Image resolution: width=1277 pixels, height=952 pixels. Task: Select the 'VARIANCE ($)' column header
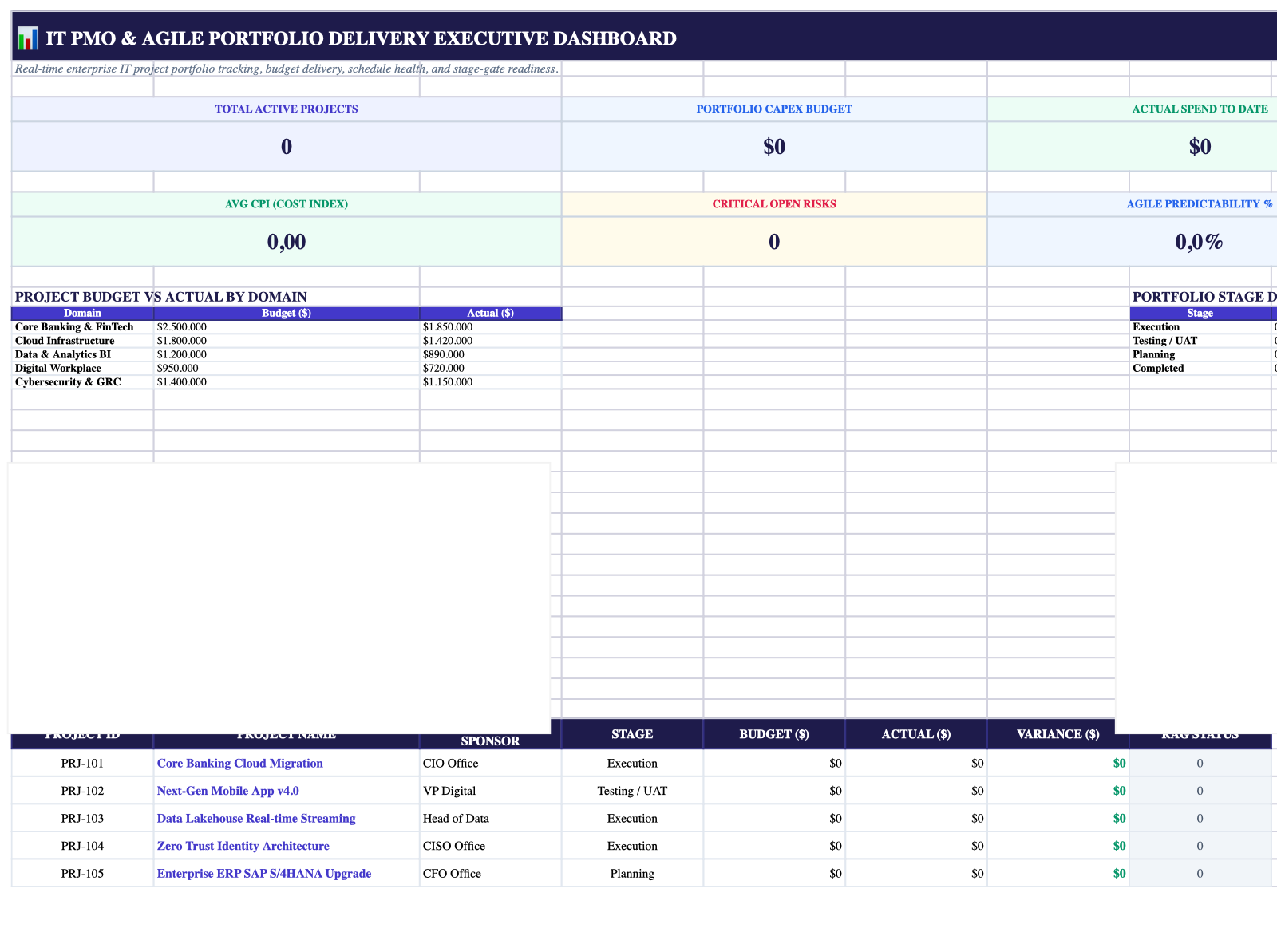click(1058, 734)
